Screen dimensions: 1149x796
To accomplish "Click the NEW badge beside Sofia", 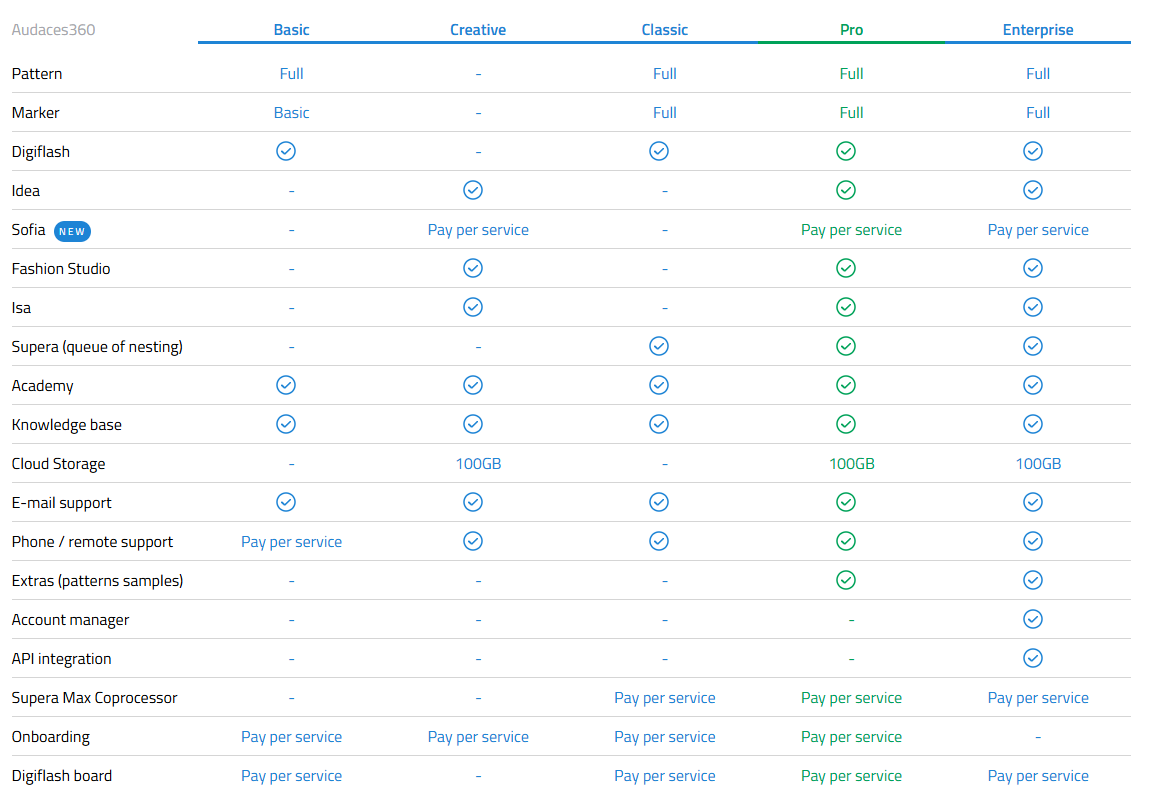I will 72,231.
